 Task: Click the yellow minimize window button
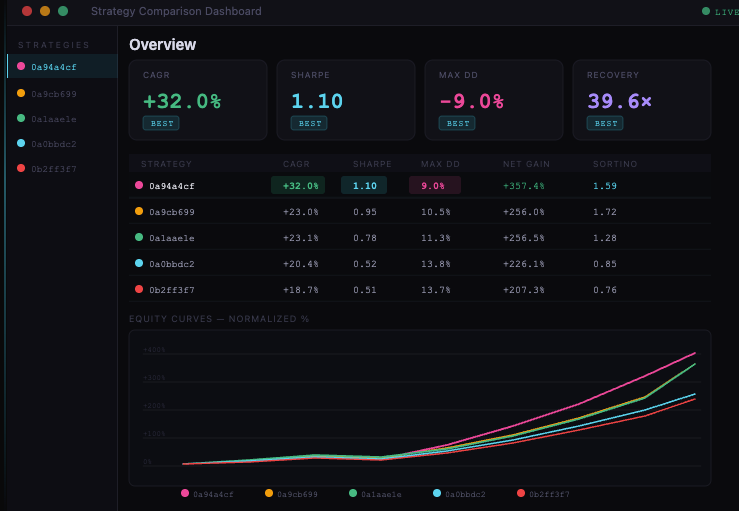coord(45,11)
